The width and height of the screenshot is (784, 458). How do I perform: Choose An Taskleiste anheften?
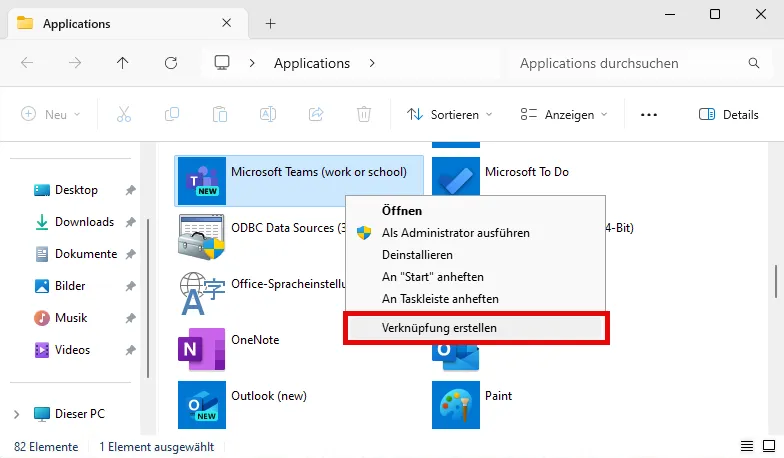tap(475, 298)
